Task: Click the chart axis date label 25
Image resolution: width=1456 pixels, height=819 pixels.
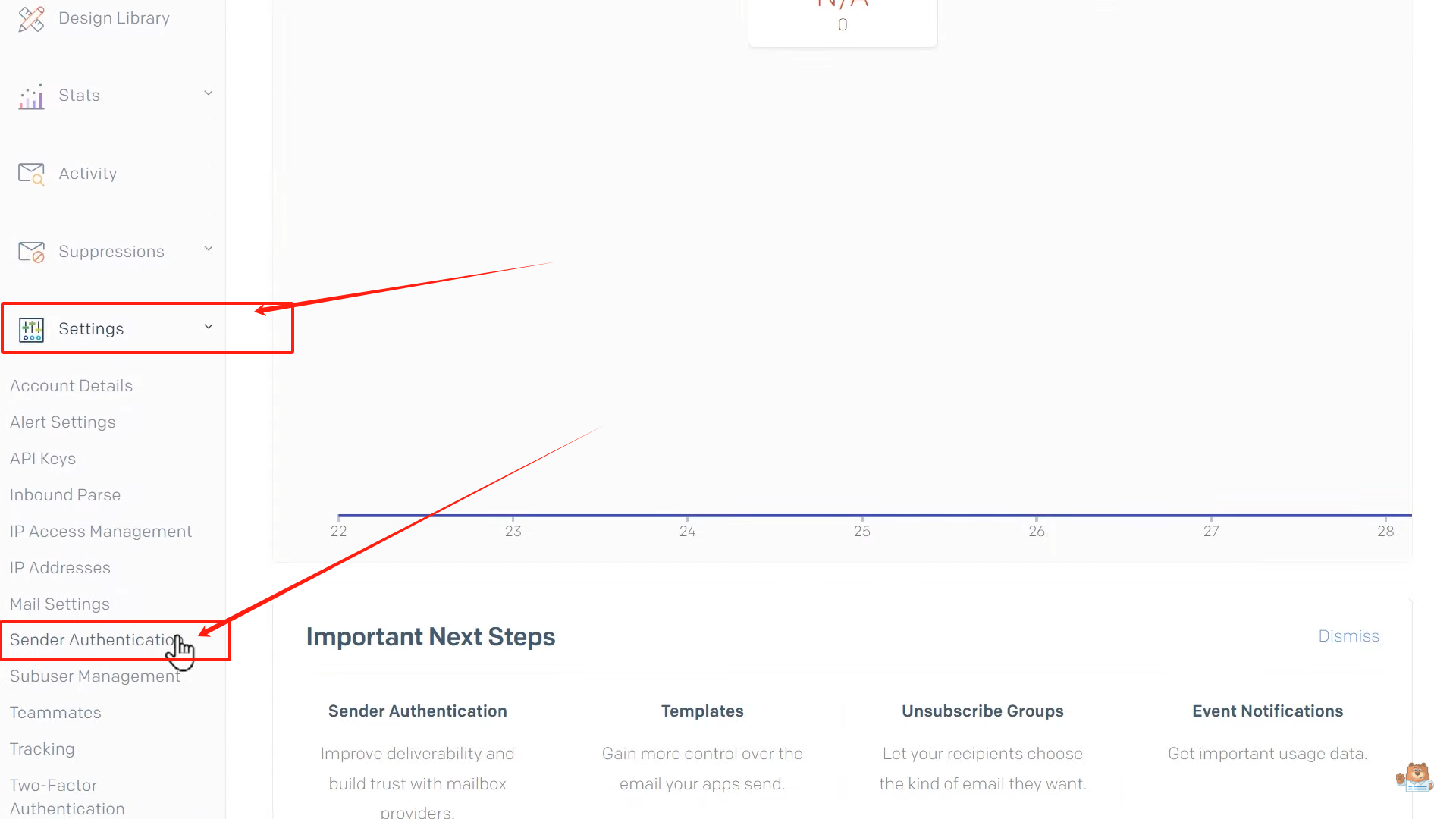Action: coord(861,532)
